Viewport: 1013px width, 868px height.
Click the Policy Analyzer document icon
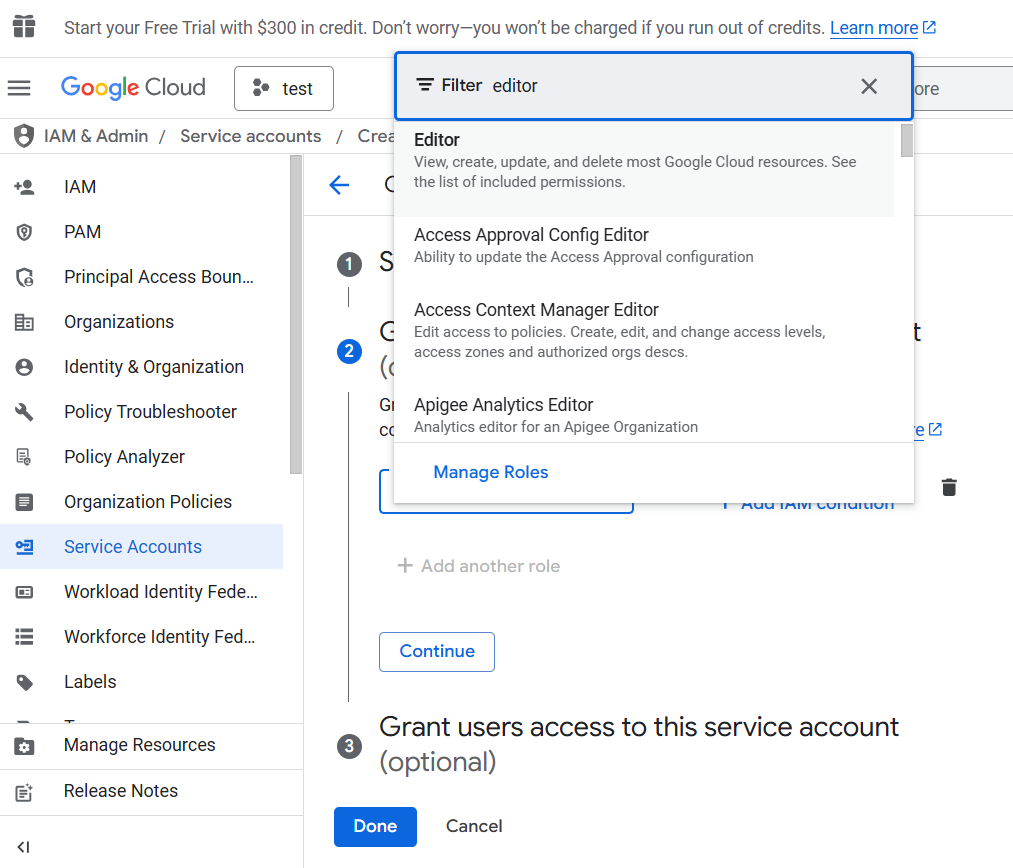[x=23, y=457]
